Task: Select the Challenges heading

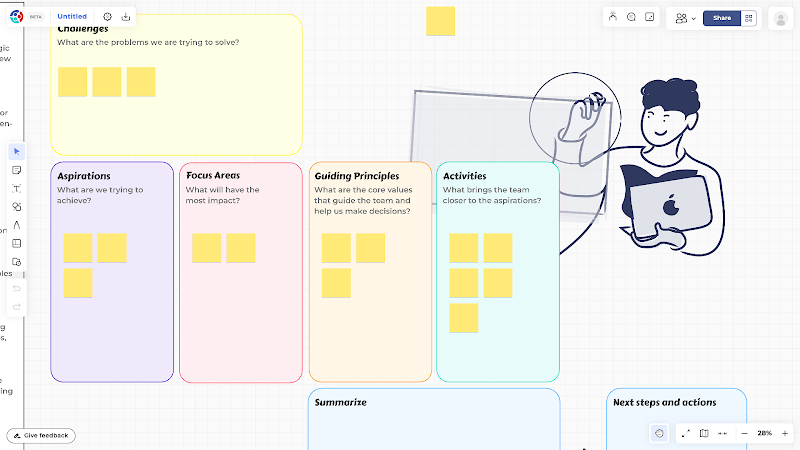Action: [83, 29]
